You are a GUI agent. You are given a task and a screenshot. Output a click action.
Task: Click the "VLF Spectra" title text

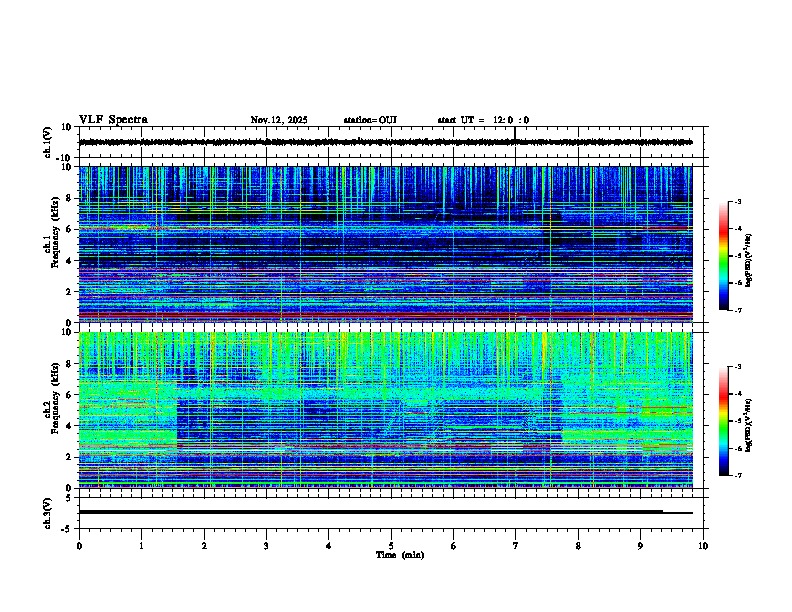(113, 120)
